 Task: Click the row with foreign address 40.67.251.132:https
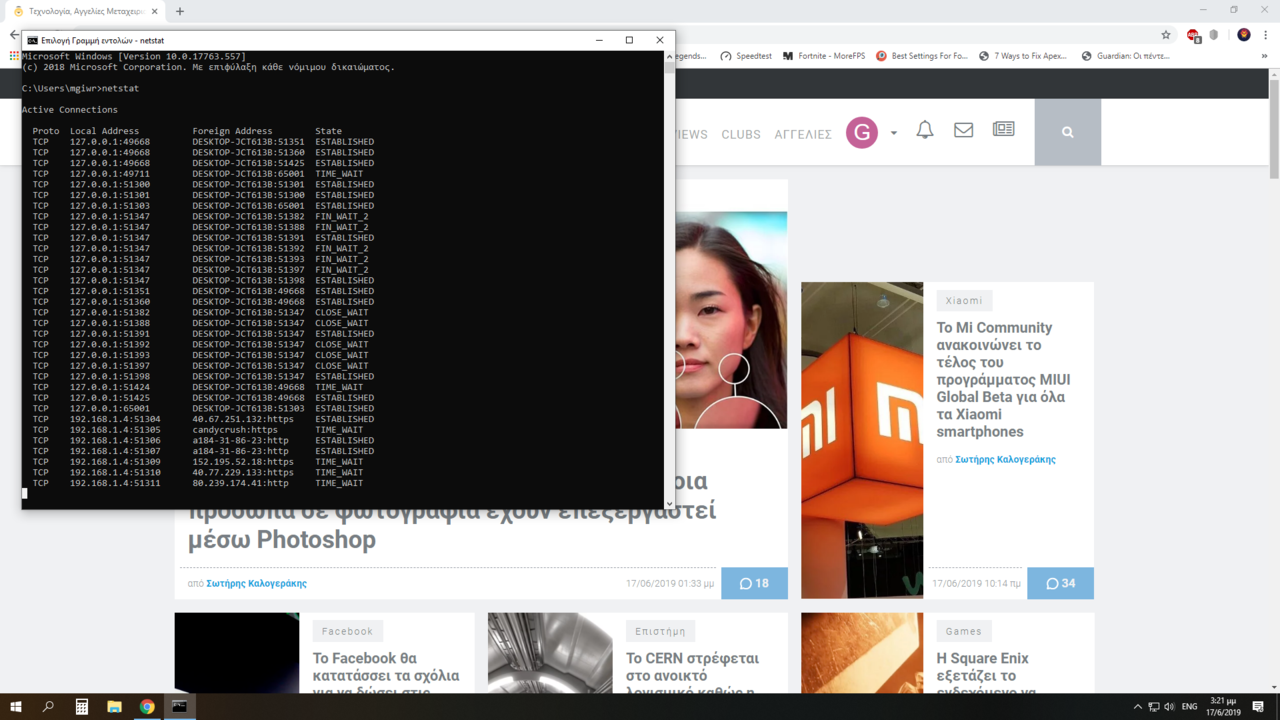204,419
